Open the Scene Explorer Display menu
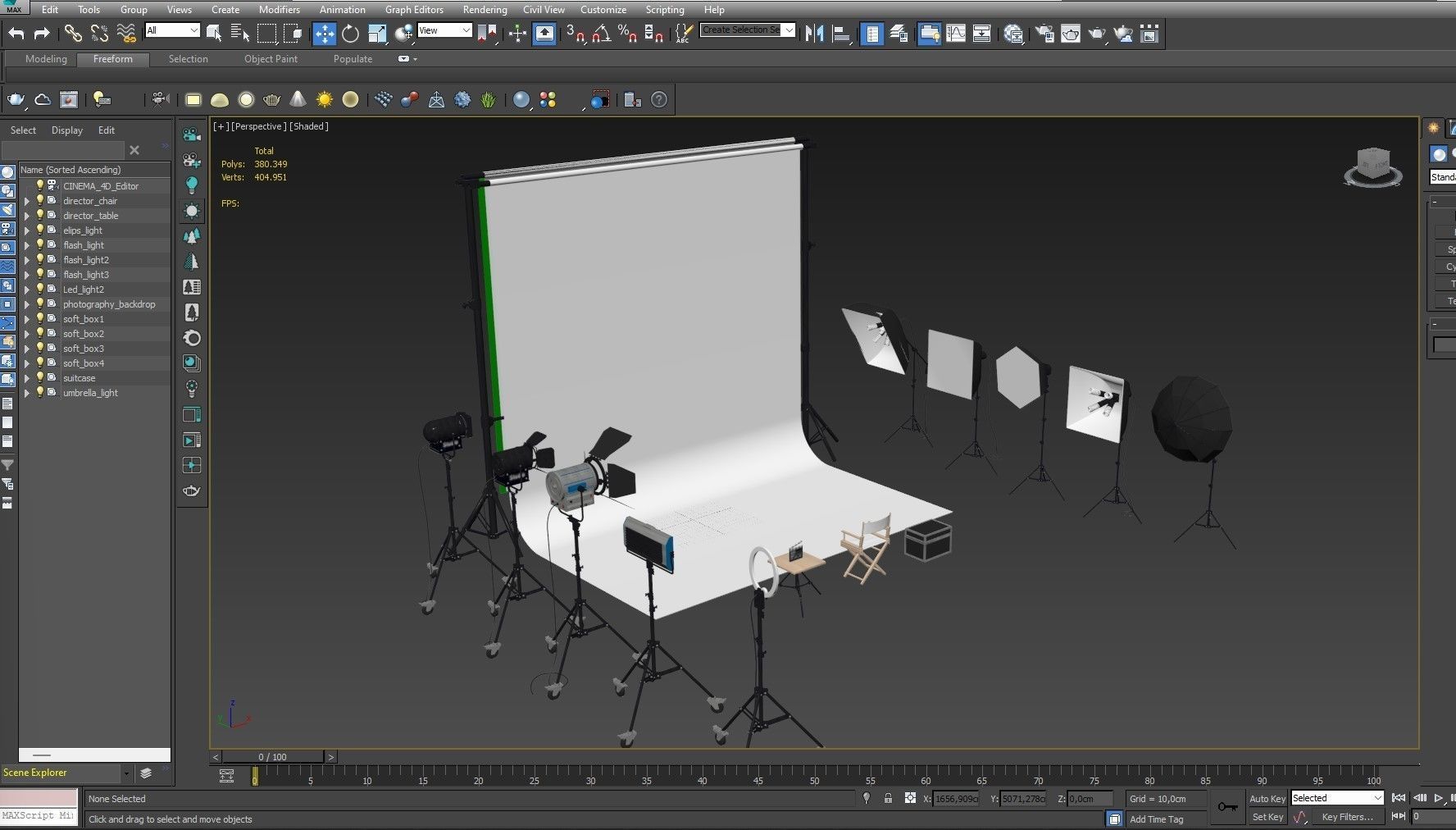The width and height of the screenshot is (1456, 830). click(x=67, y=130)
